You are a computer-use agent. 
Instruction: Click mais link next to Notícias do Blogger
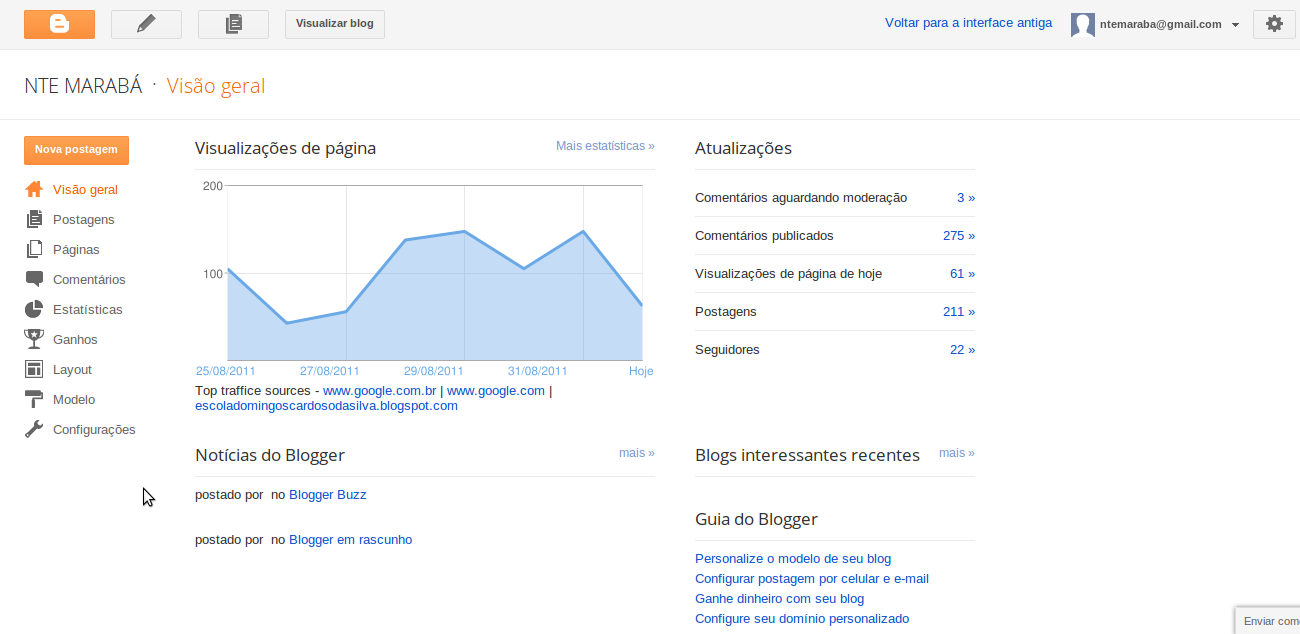[637, 452]
